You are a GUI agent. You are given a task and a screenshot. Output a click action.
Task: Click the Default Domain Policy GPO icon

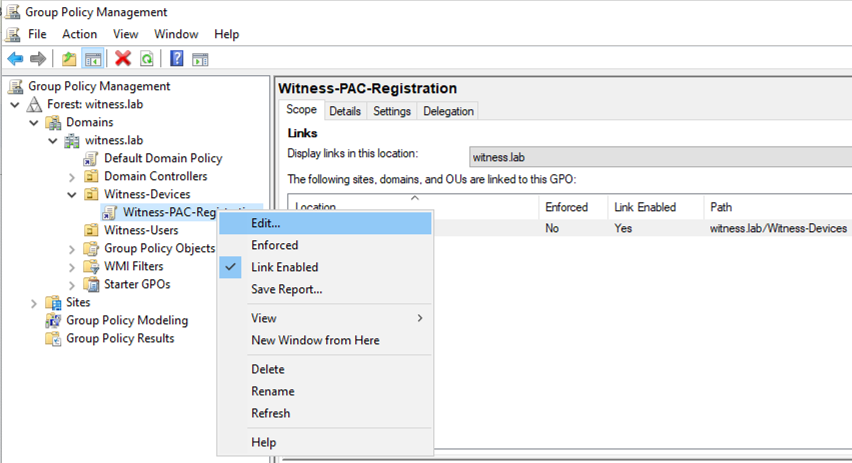[91, 159]
